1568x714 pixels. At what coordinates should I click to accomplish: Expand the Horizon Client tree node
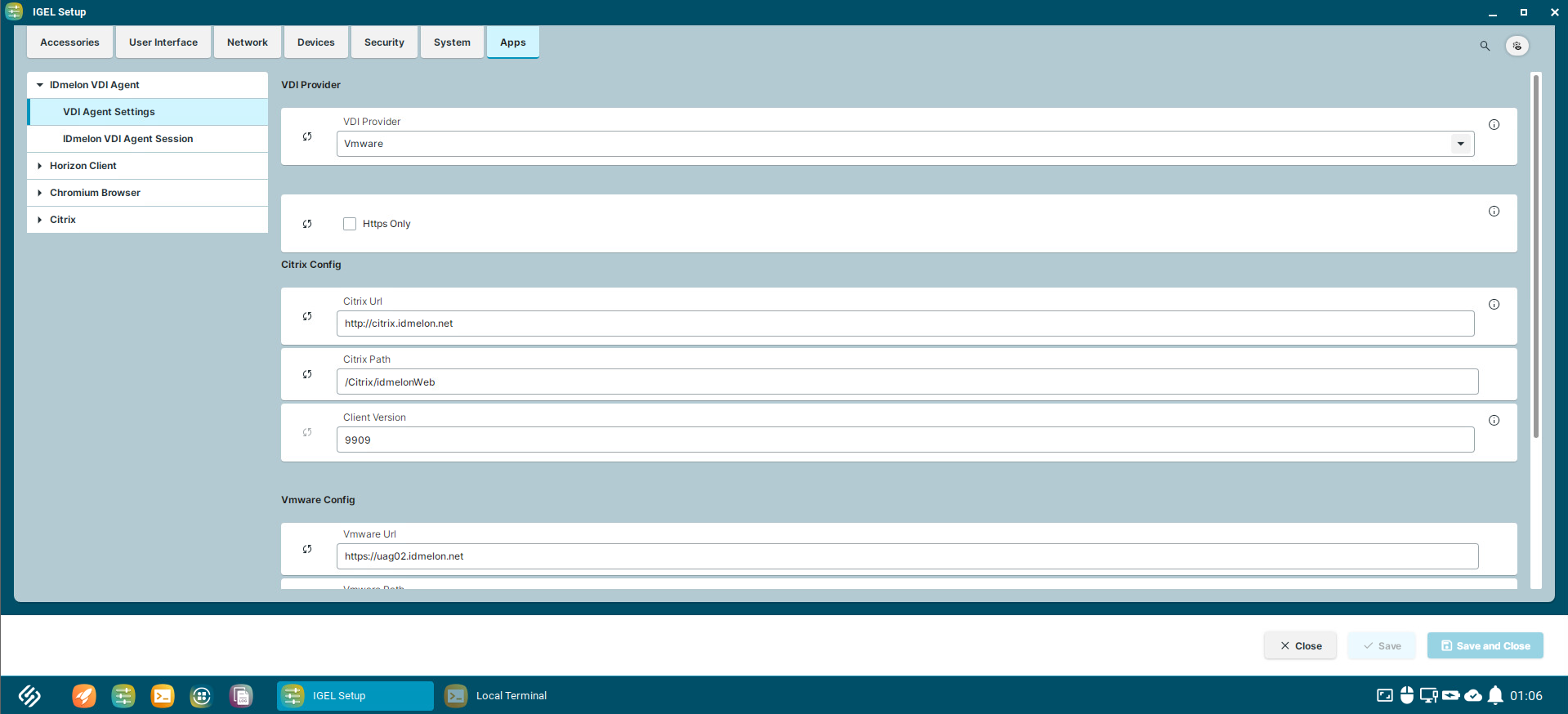coord(40,166)
